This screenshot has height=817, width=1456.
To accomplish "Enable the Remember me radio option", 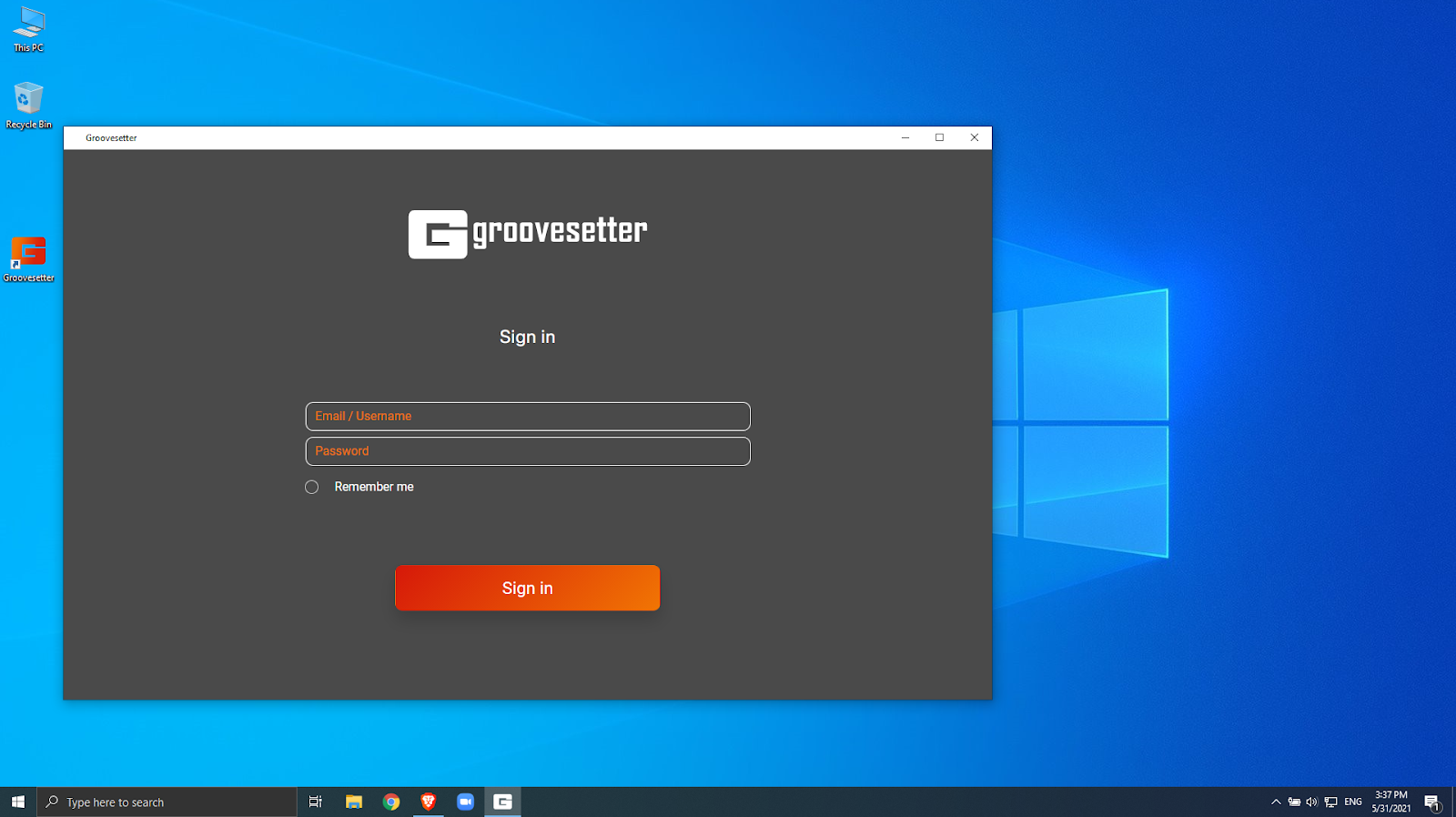I will (312, 487).
